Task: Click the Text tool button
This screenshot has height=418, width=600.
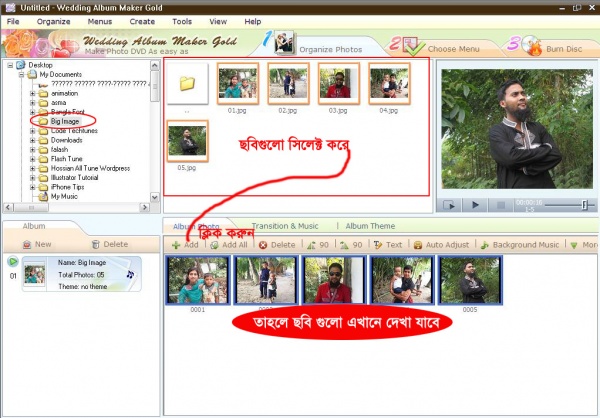Action: [x=388, y=245]
